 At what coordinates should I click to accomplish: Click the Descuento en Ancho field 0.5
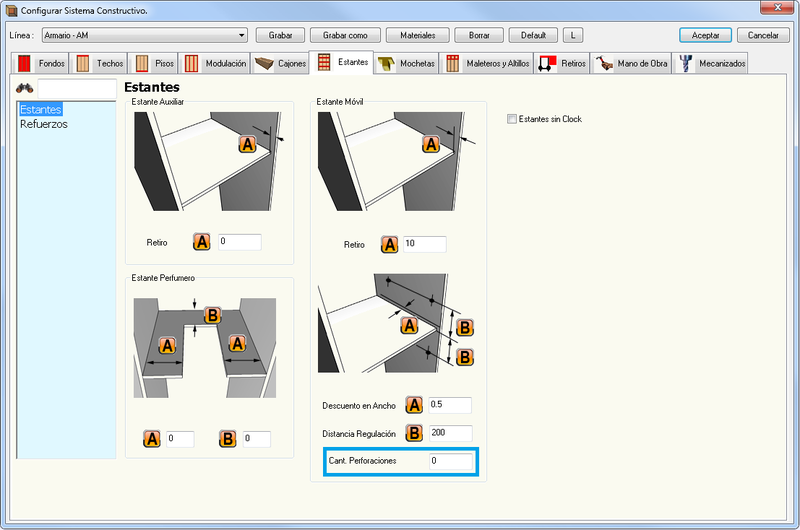coord(450,405)
